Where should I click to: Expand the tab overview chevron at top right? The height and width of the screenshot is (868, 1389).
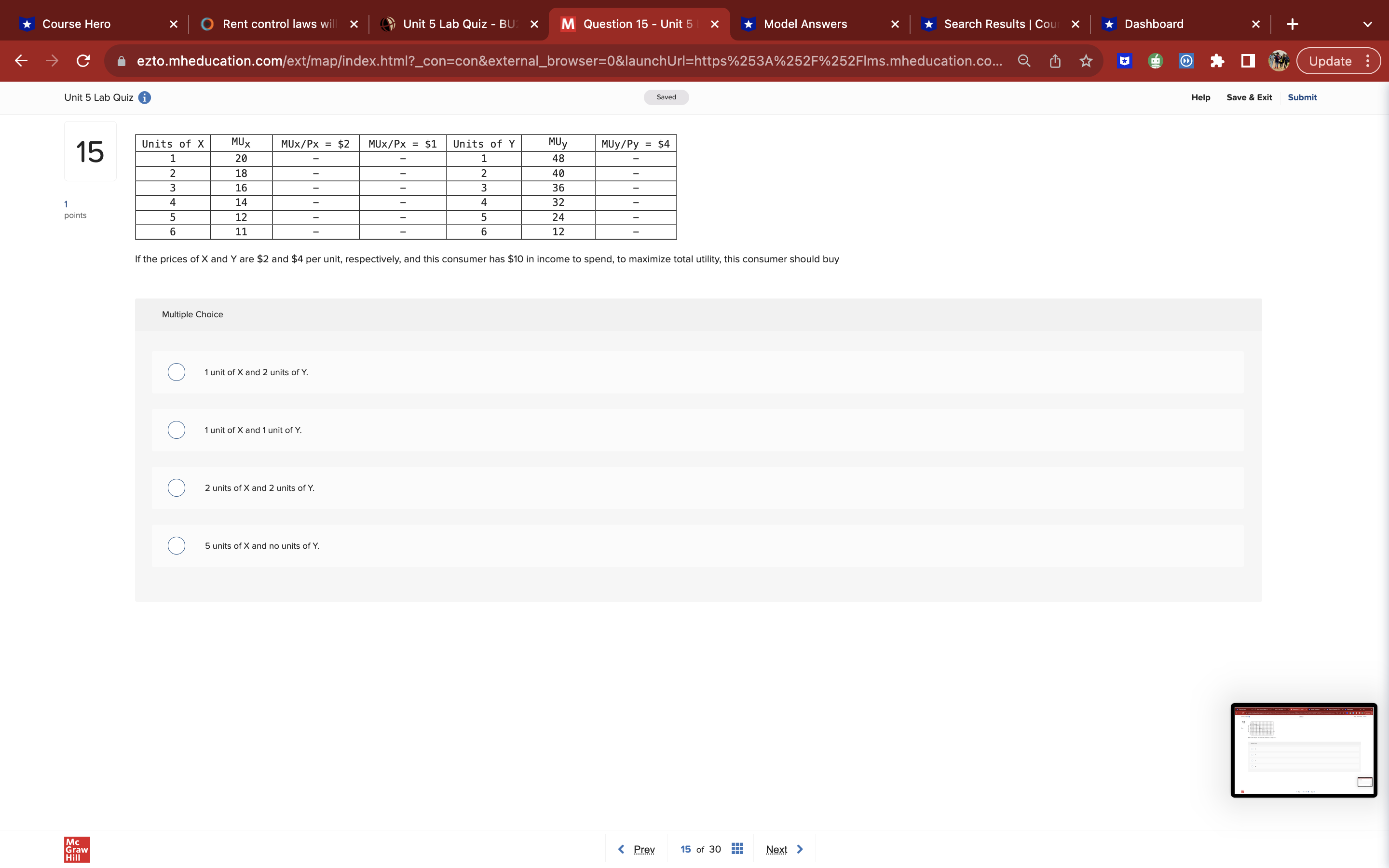point(1367,24)
